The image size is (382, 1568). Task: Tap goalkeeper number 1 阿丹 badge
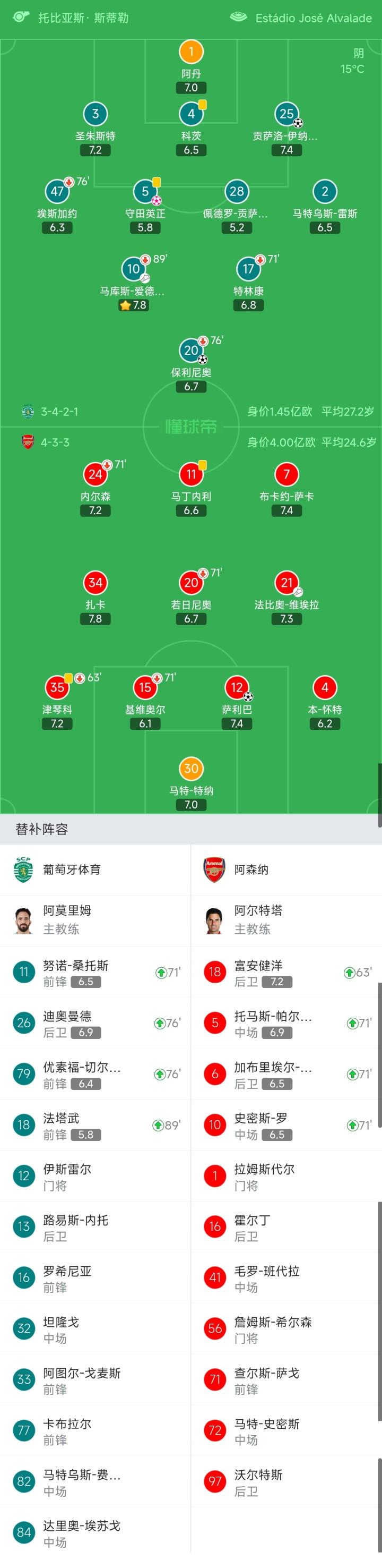click(191, 52)
